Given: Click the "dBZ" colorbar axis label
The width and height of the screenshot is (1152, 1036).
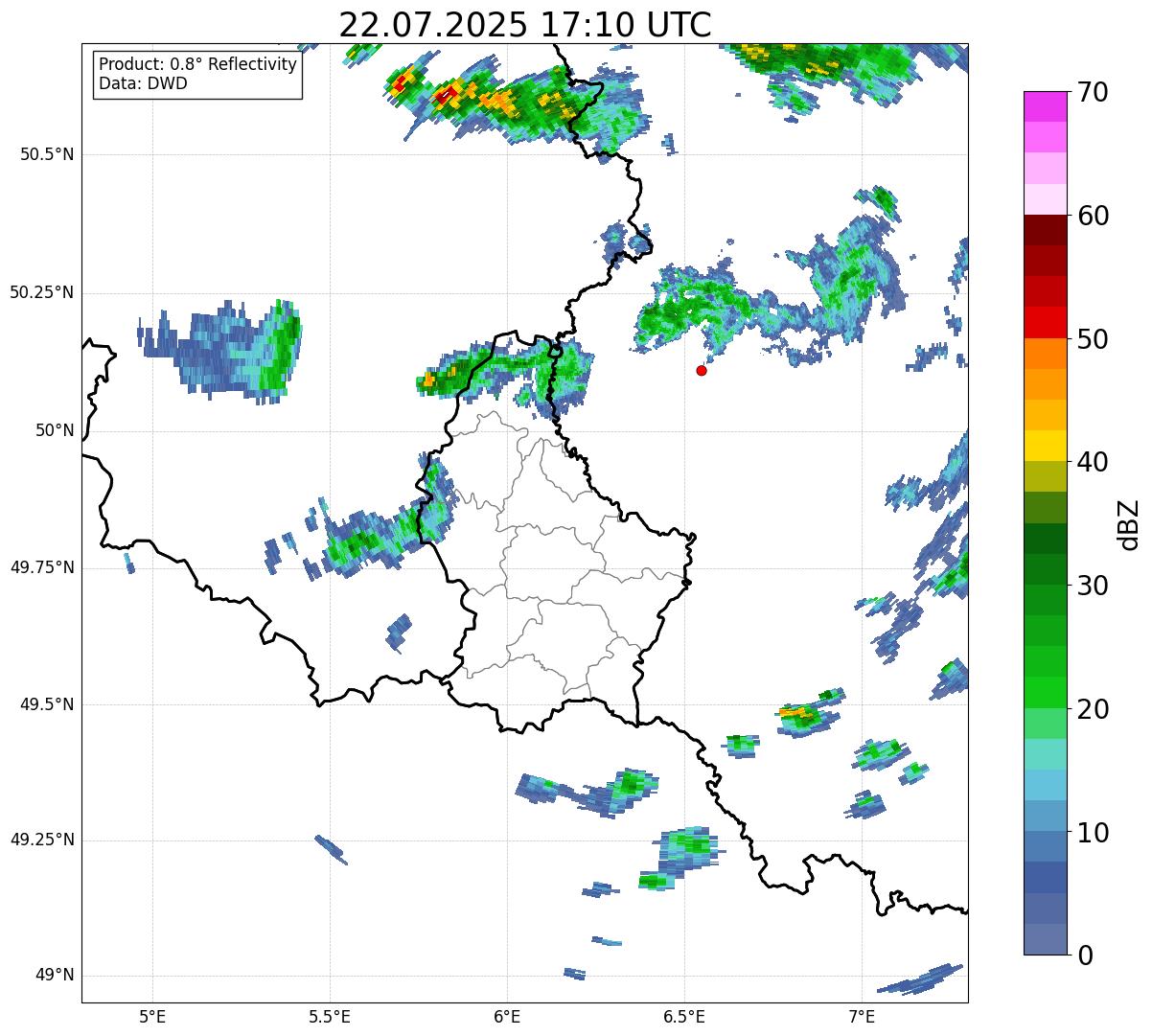Looking at the screenshot, I should [1129, 524].
